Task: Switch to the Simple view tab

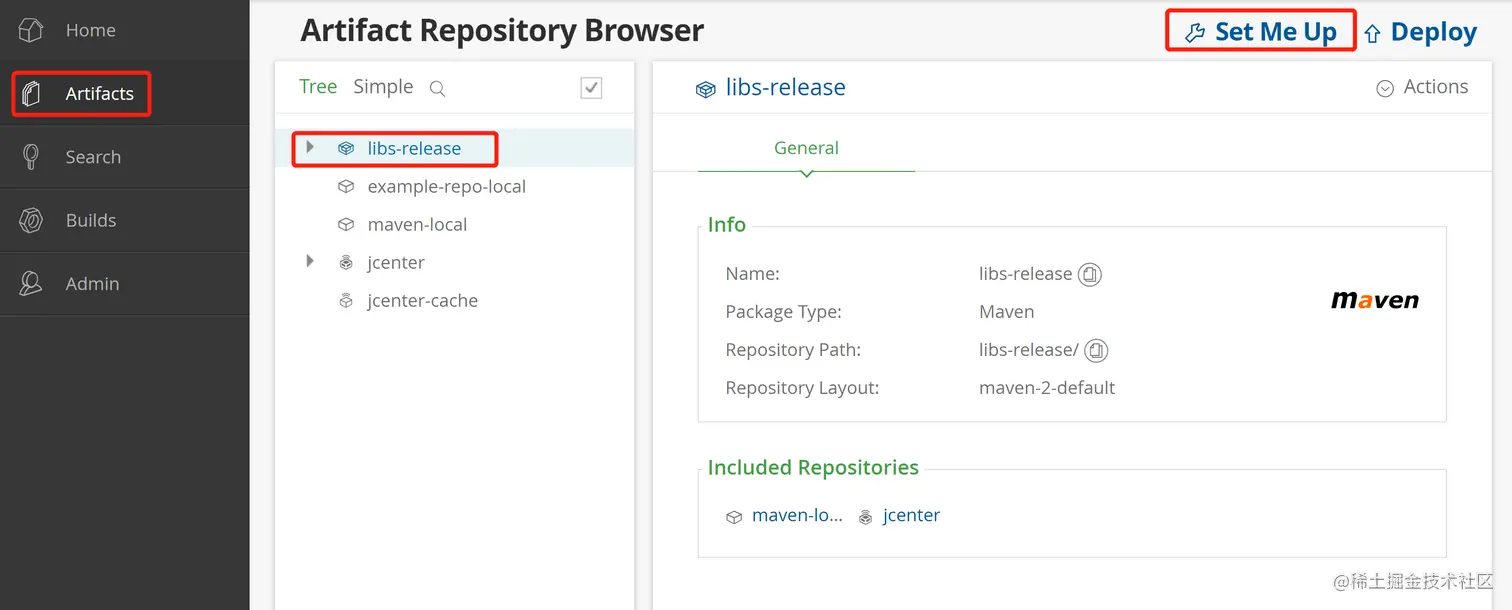Action: [x=383, y=87]
